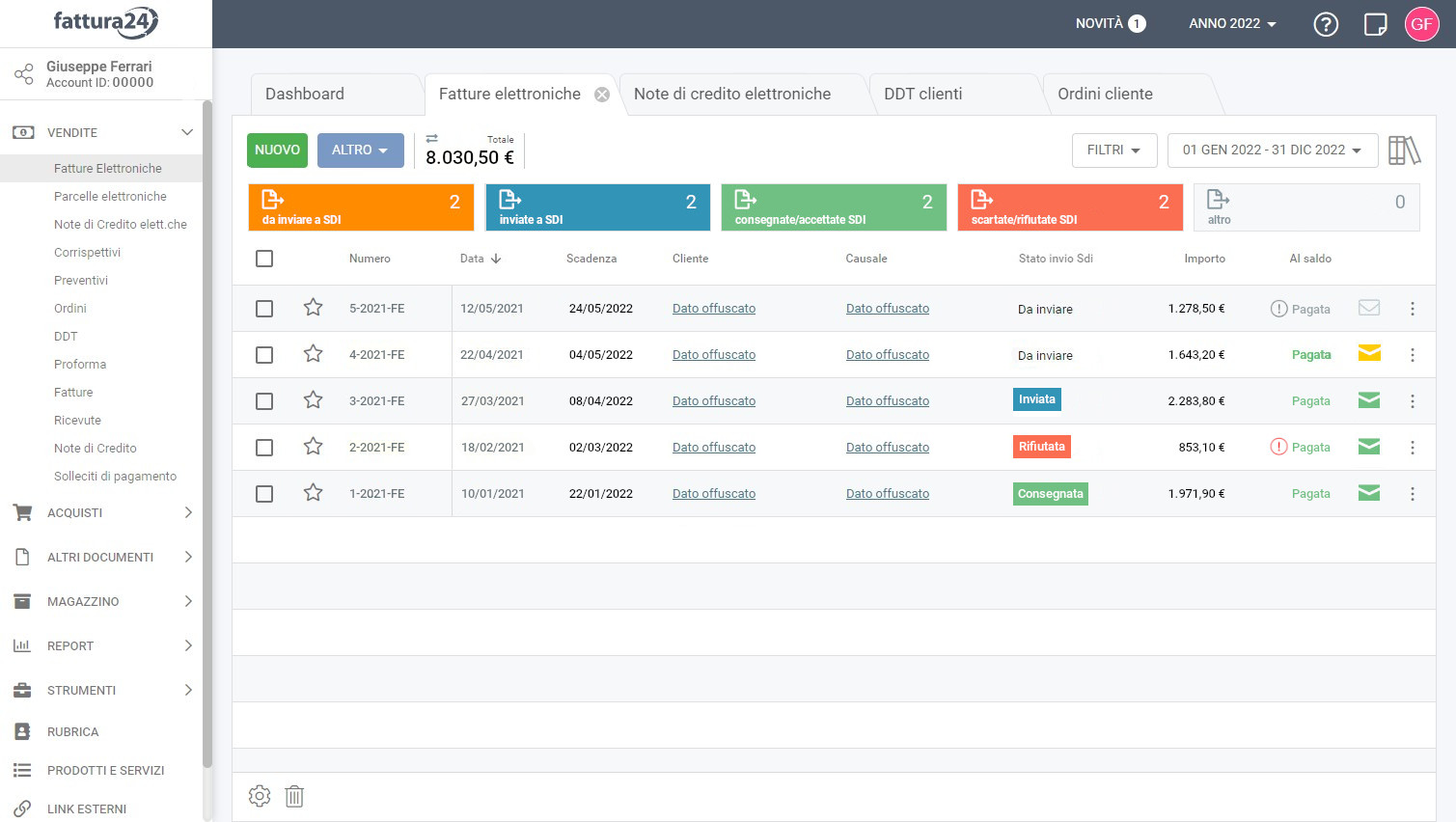Viewport: 1456px width, 822px height.
Task: Close the Fatture elettroniche tab
Action: coord(602,95)
